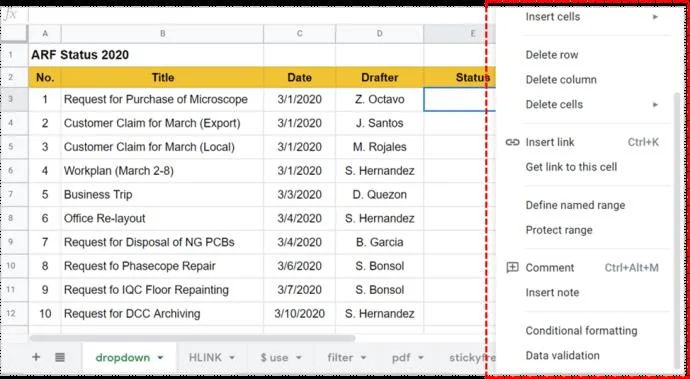Viewport: 690px width, 379px height.
Task: Click the add sheet plus icon
Action: click(x=36, y=357)
